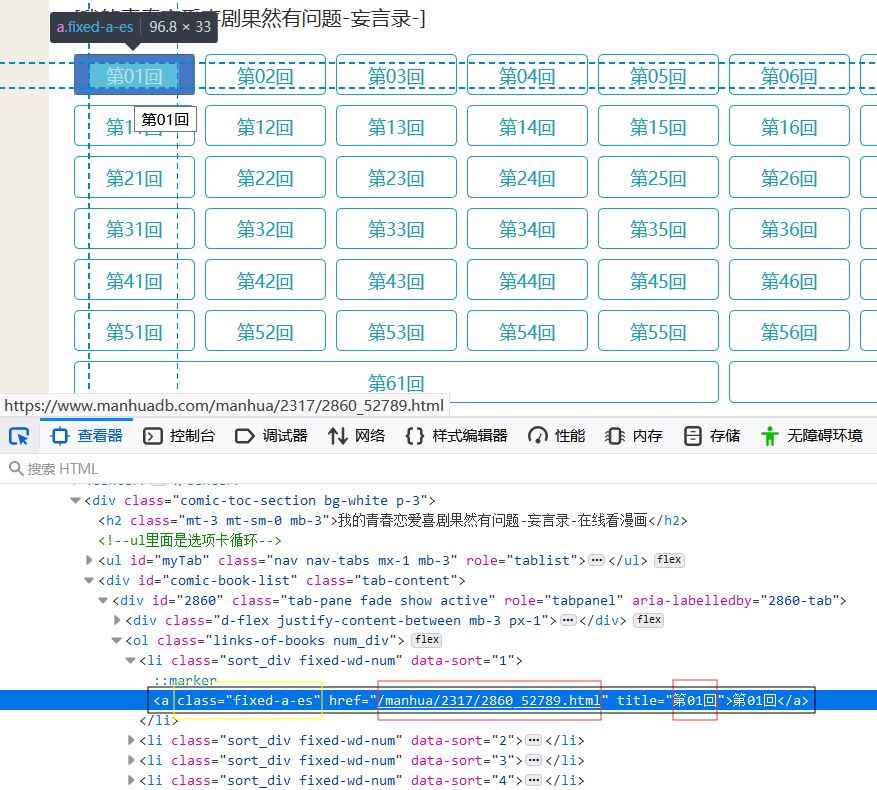This screenshot has width=877, height=790.
Task: Open chapter 第21回
Action: [x=134, y=177]
